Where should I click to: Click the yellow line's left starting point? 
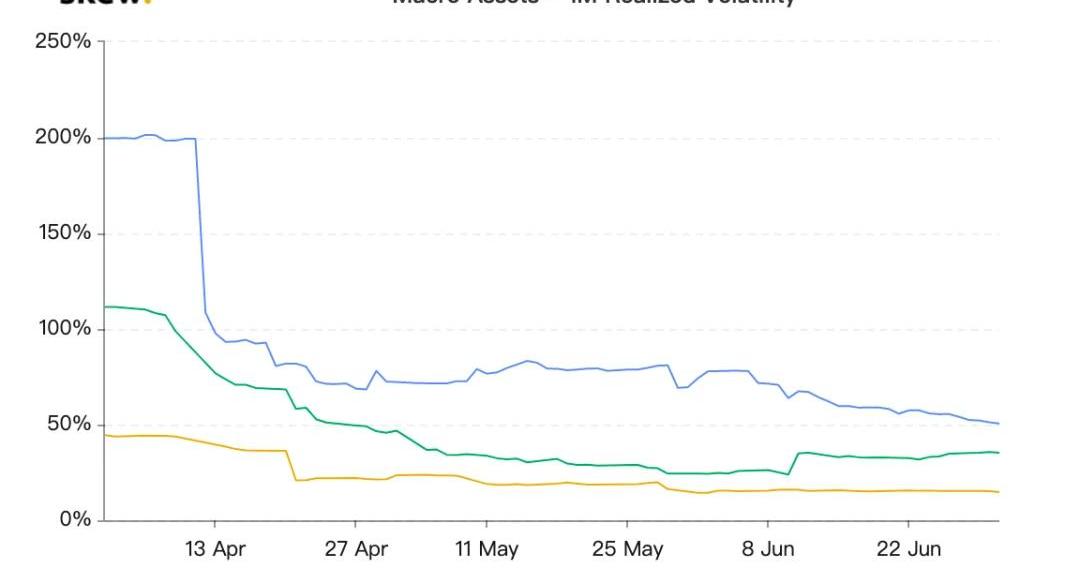(105, 435)
